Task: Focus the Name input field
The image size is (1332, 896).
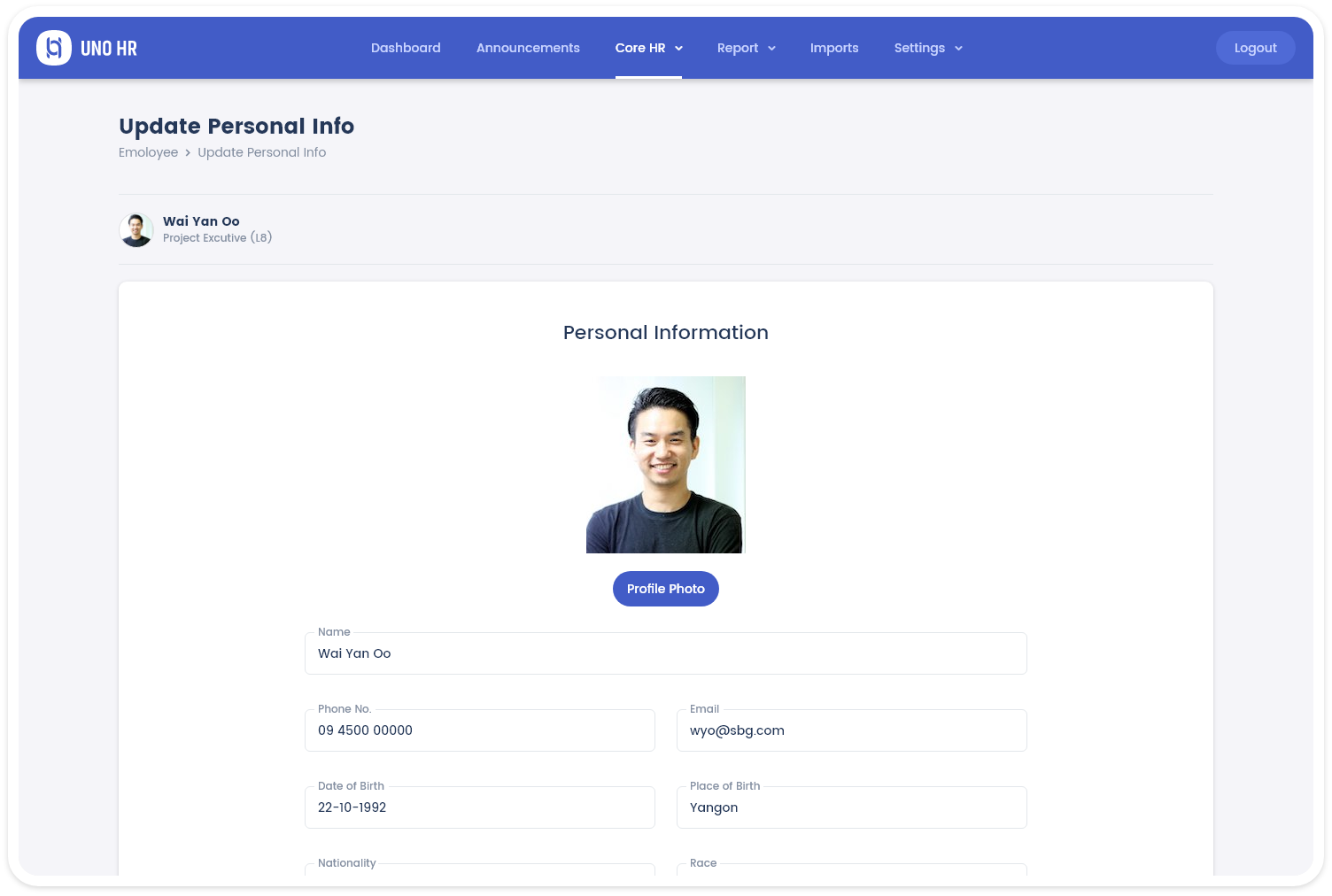Action: tap(665, 654)
